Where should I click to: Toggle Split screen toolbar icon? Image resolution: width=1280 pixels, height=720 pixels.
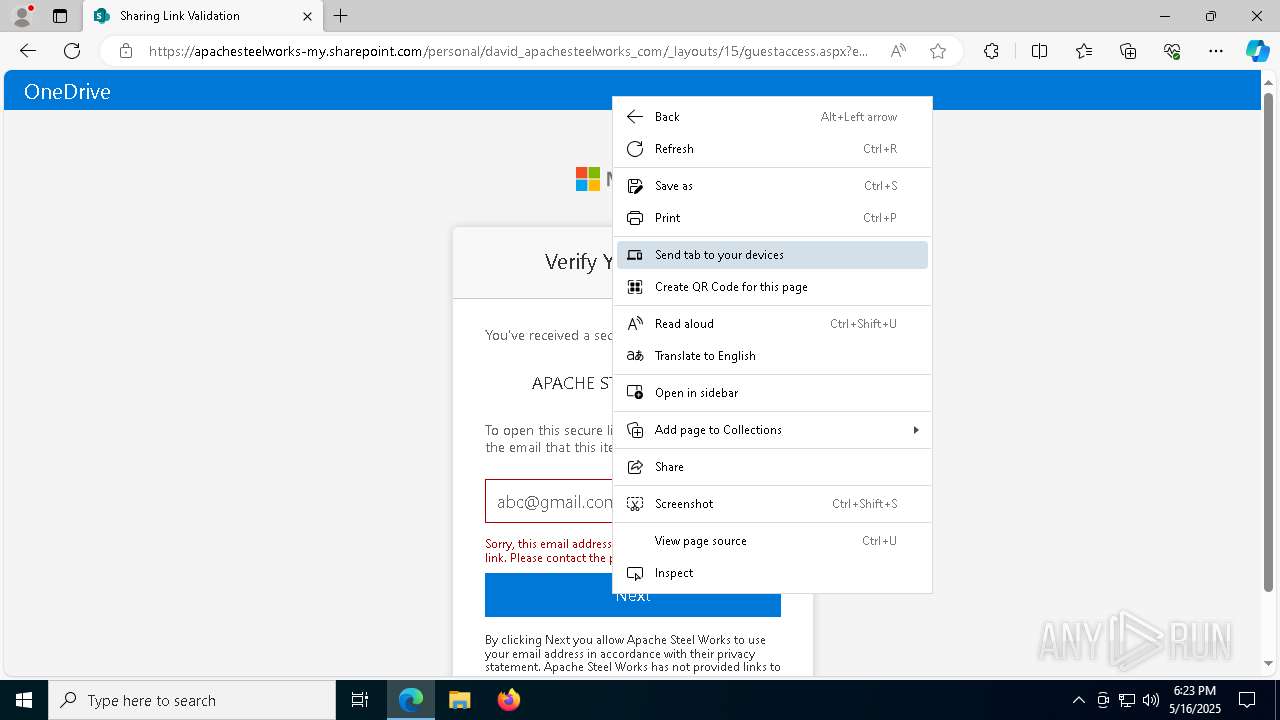point(1039,51)
